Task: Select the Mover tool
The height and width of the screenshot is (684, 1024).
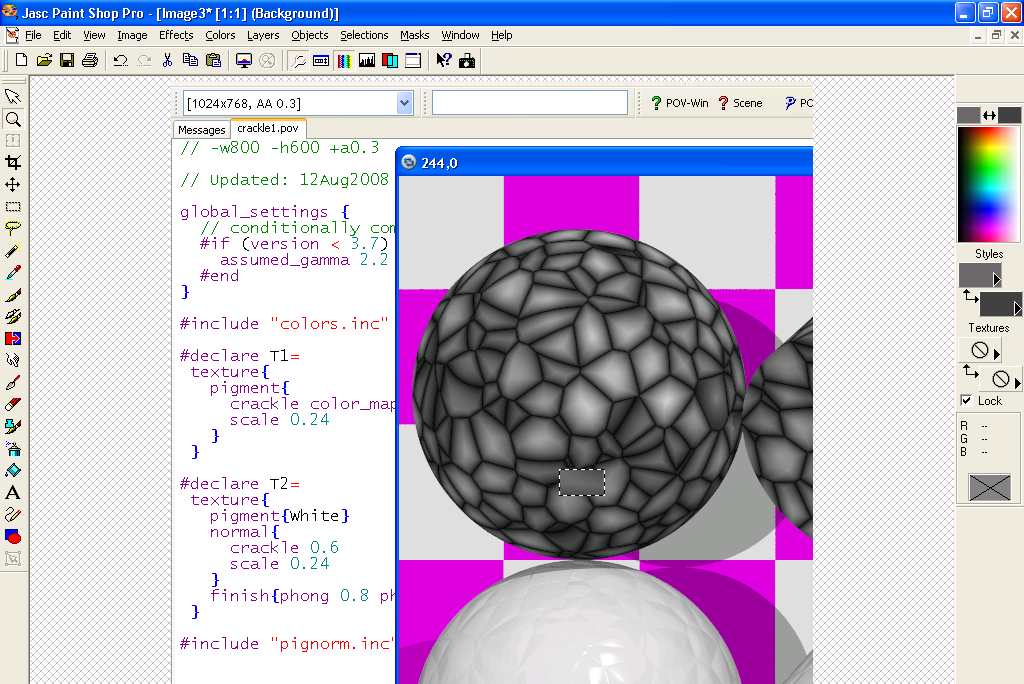Action: 13,184
